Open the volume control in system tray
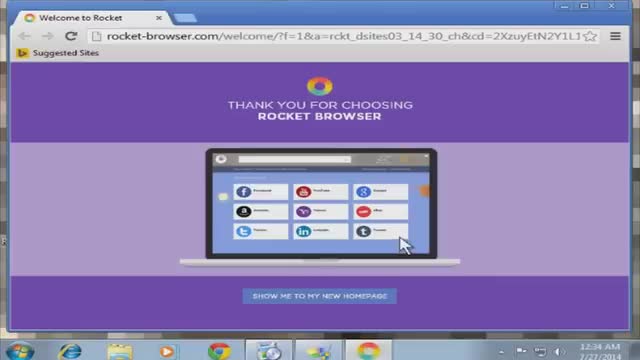640x360 pixels. (559, 351)
